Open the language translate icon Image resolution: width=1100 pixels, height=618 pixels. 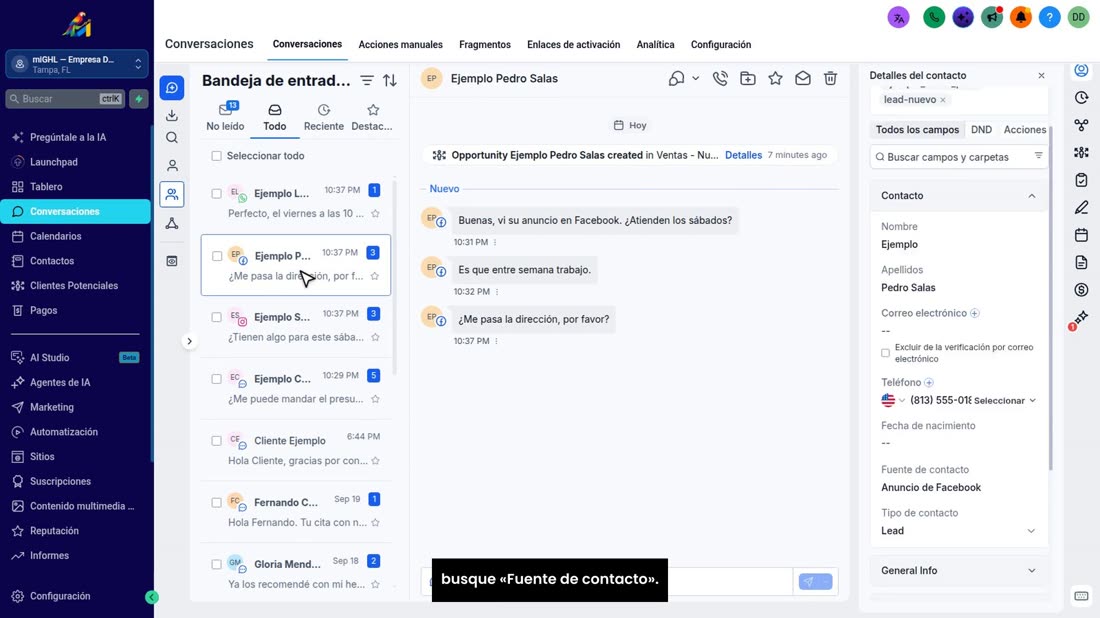(x=899, y=18)
